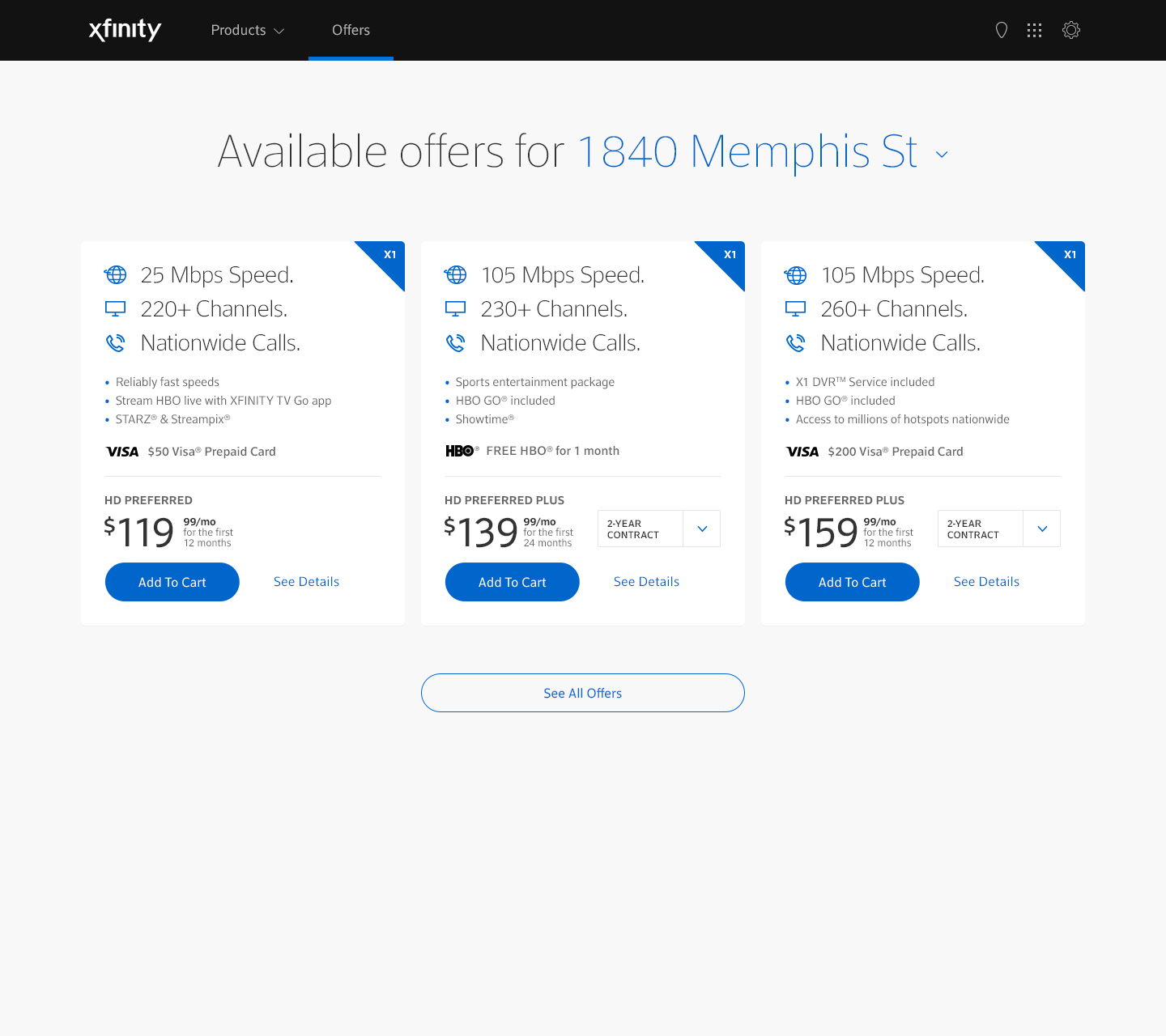Add the $139 plan to cart
The image size is (1166, 1036).
[513, 582]
